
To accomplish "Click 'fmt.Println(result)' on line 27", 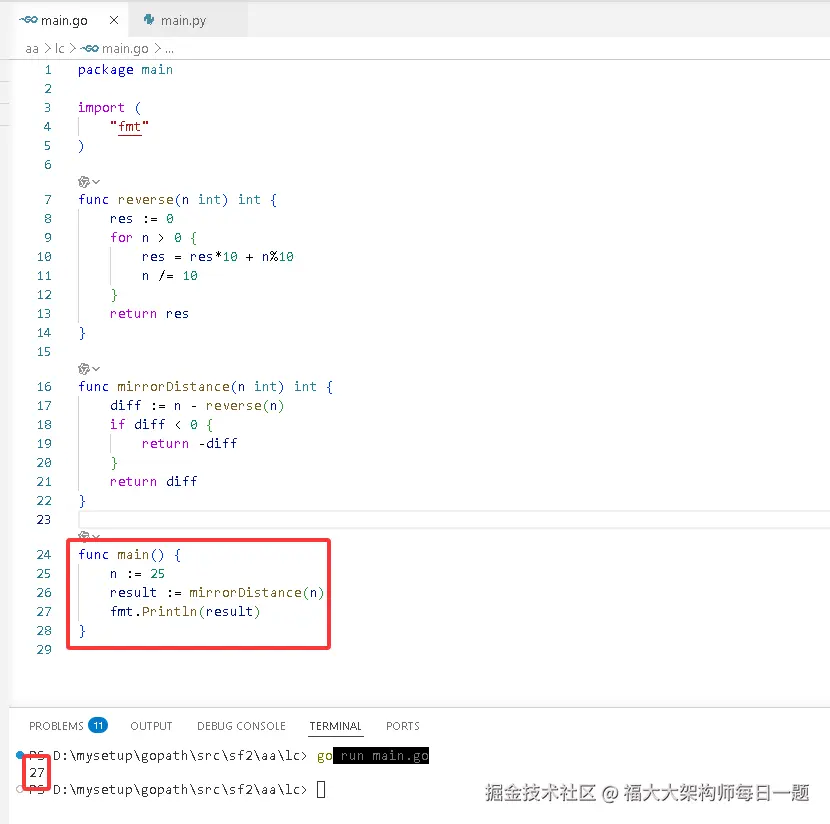I will [185, 612].
